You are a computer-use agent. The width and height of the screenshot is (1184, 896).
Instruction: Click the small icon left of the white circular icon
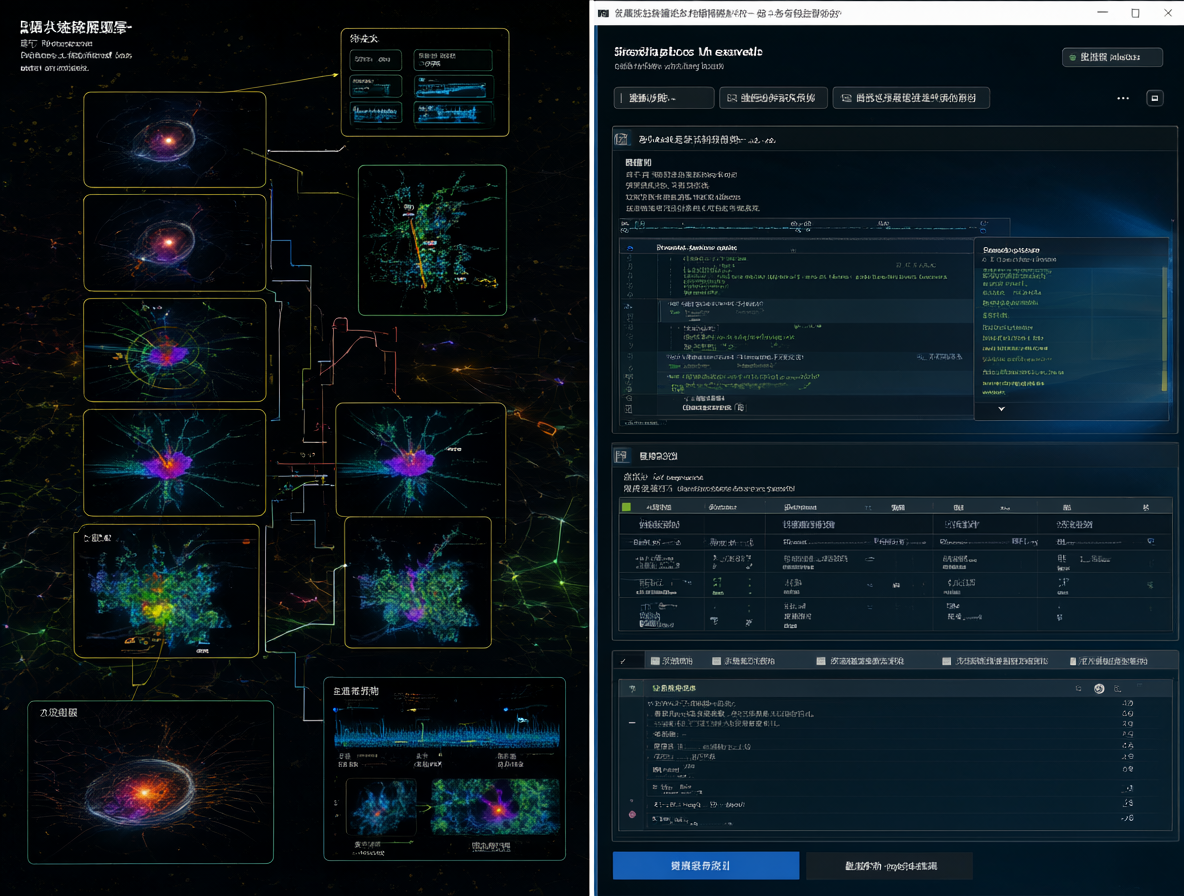point(1078,688)
